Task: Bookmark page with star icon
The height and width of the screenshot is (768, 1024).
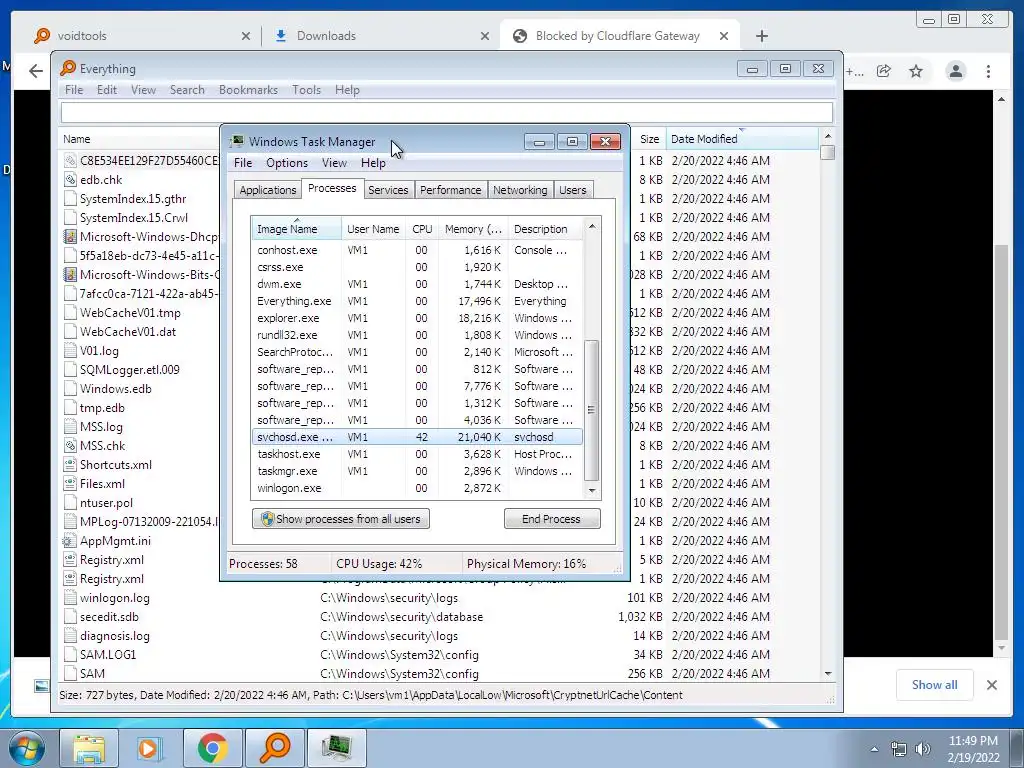Action: (916, 71)
